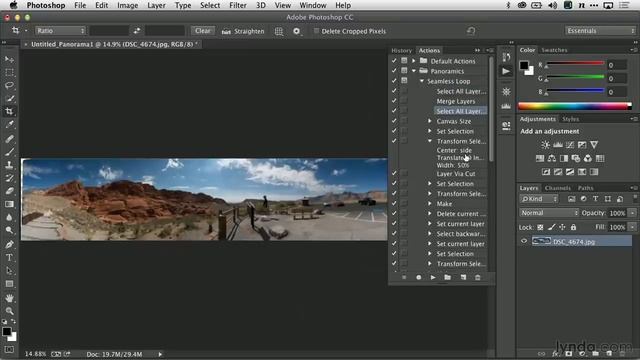640x360 pixels.
Task: Click the foreground color swatch in toolbox
Action: [x=7, y=331]
